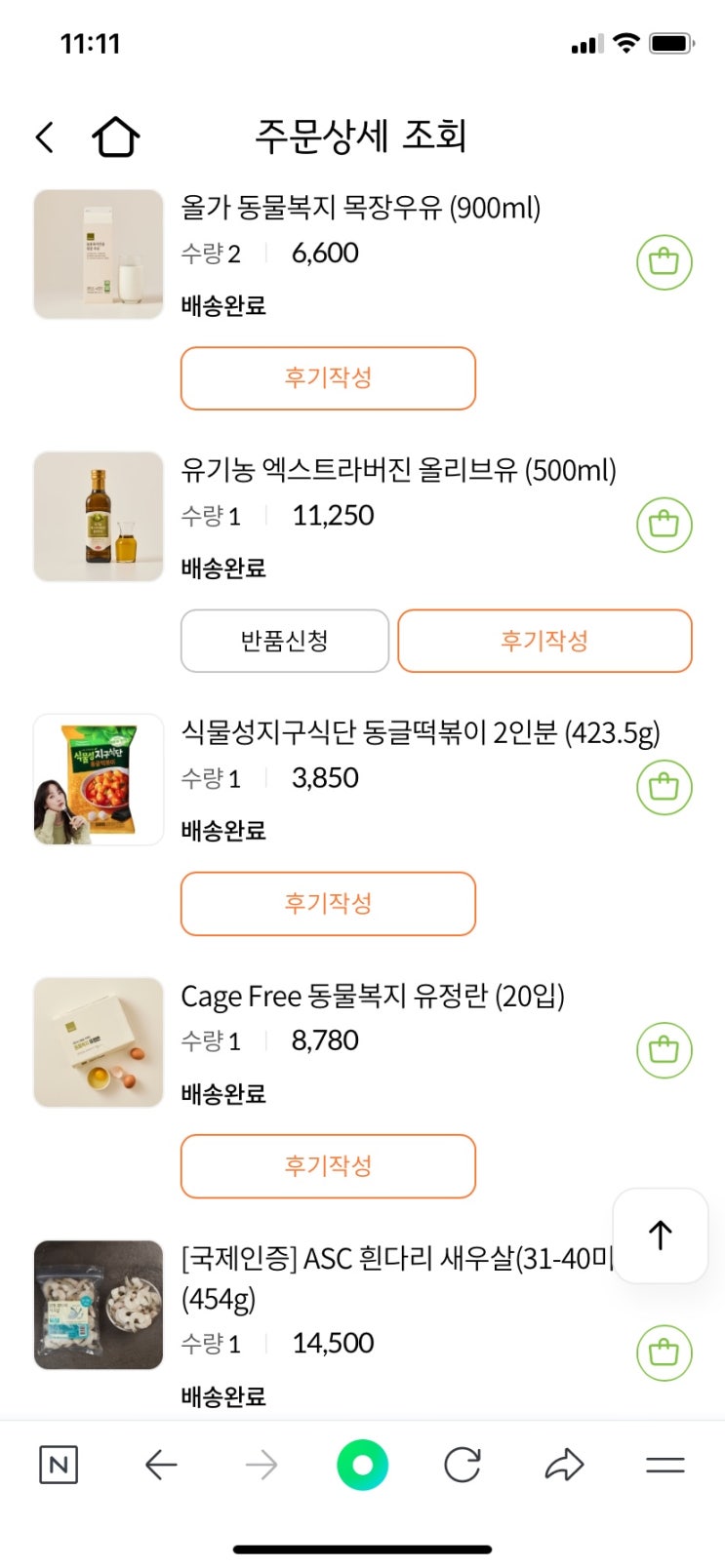Add 목장우유 to cart with basket icon
This screenshot has width=725, height=1568.
click(x=664, y=262)
